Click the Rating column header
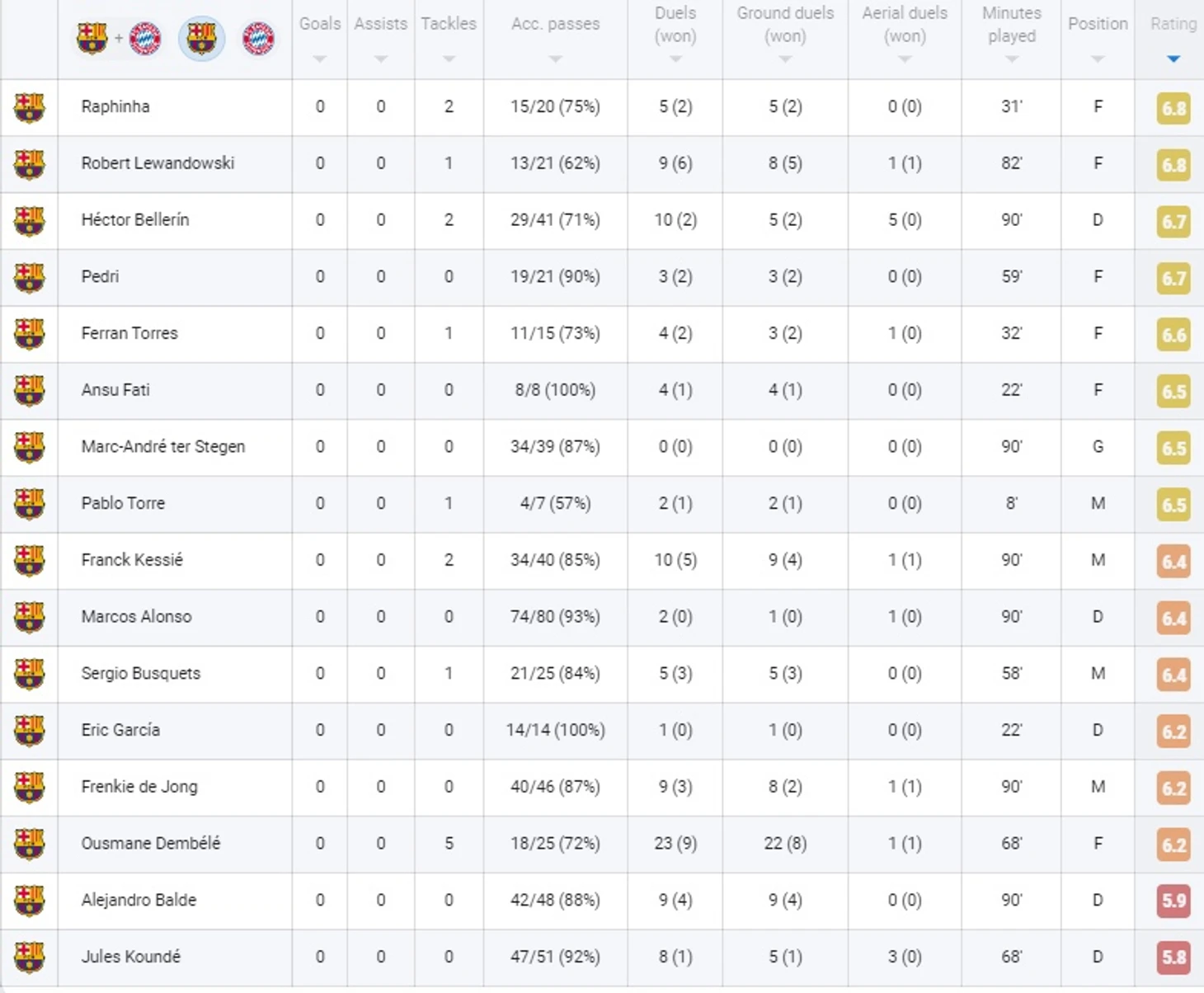Viewport: 1204px width, 993px height. coord(1173,24)
